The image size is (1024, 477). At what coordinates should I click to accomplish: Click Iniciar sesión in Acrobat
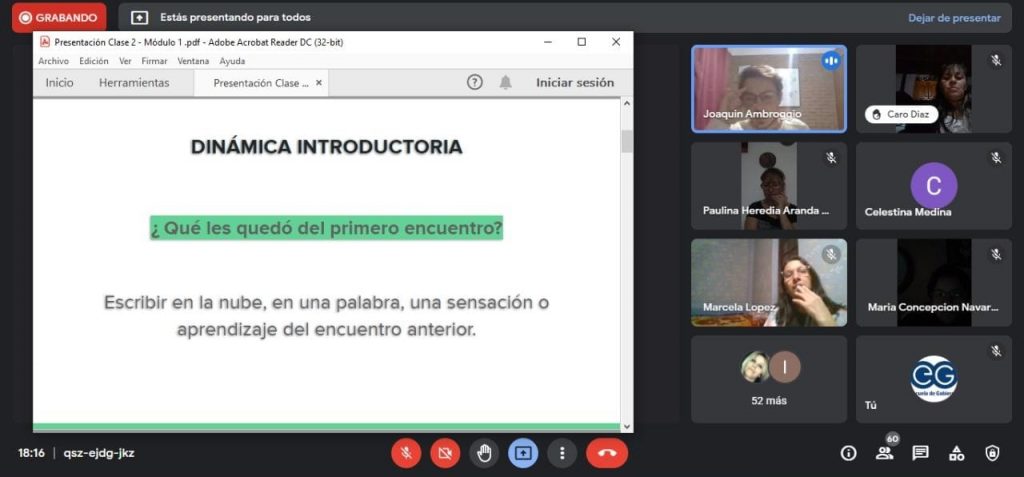[x=575, y=83]
